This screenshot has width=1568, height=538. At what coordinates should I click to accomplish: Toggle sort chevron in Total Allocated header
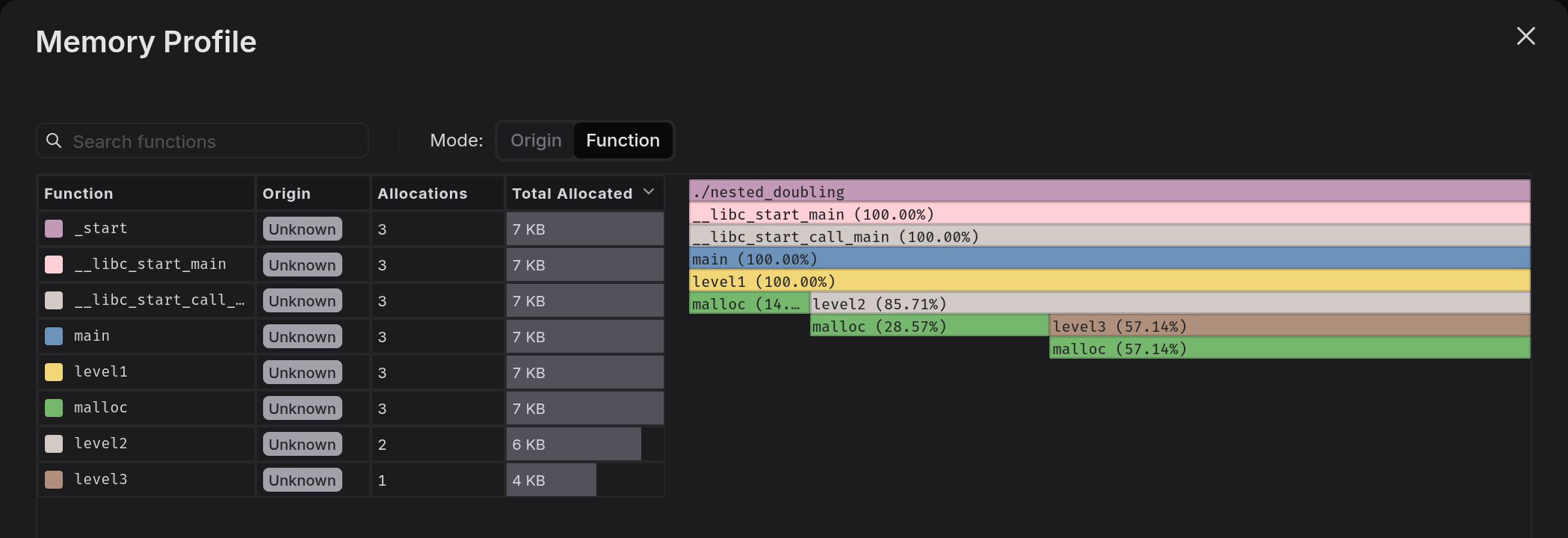tap(649, 192)
